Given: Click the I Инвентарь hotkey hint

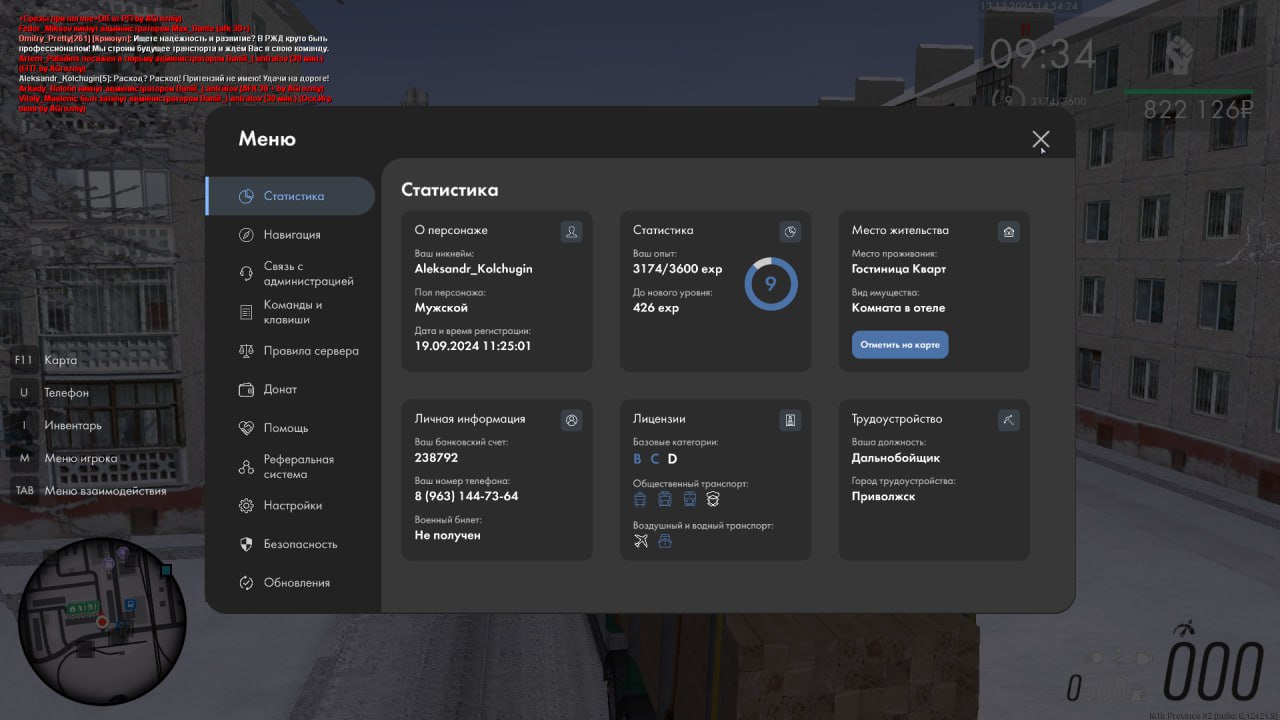Looking at the screenshot, I should click(x=57, y=425).
